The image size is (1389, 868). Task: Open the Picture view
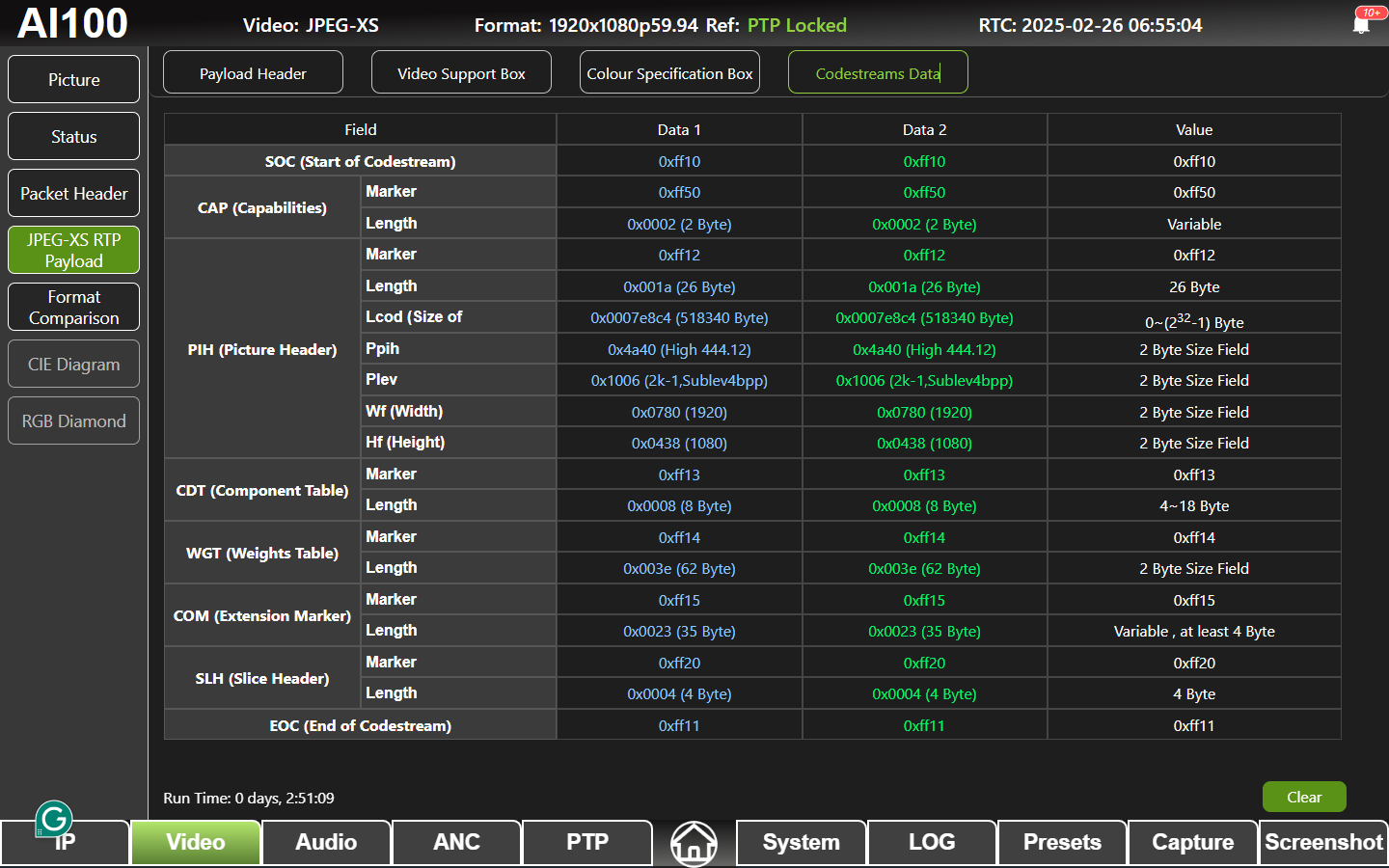pos(74,80)
